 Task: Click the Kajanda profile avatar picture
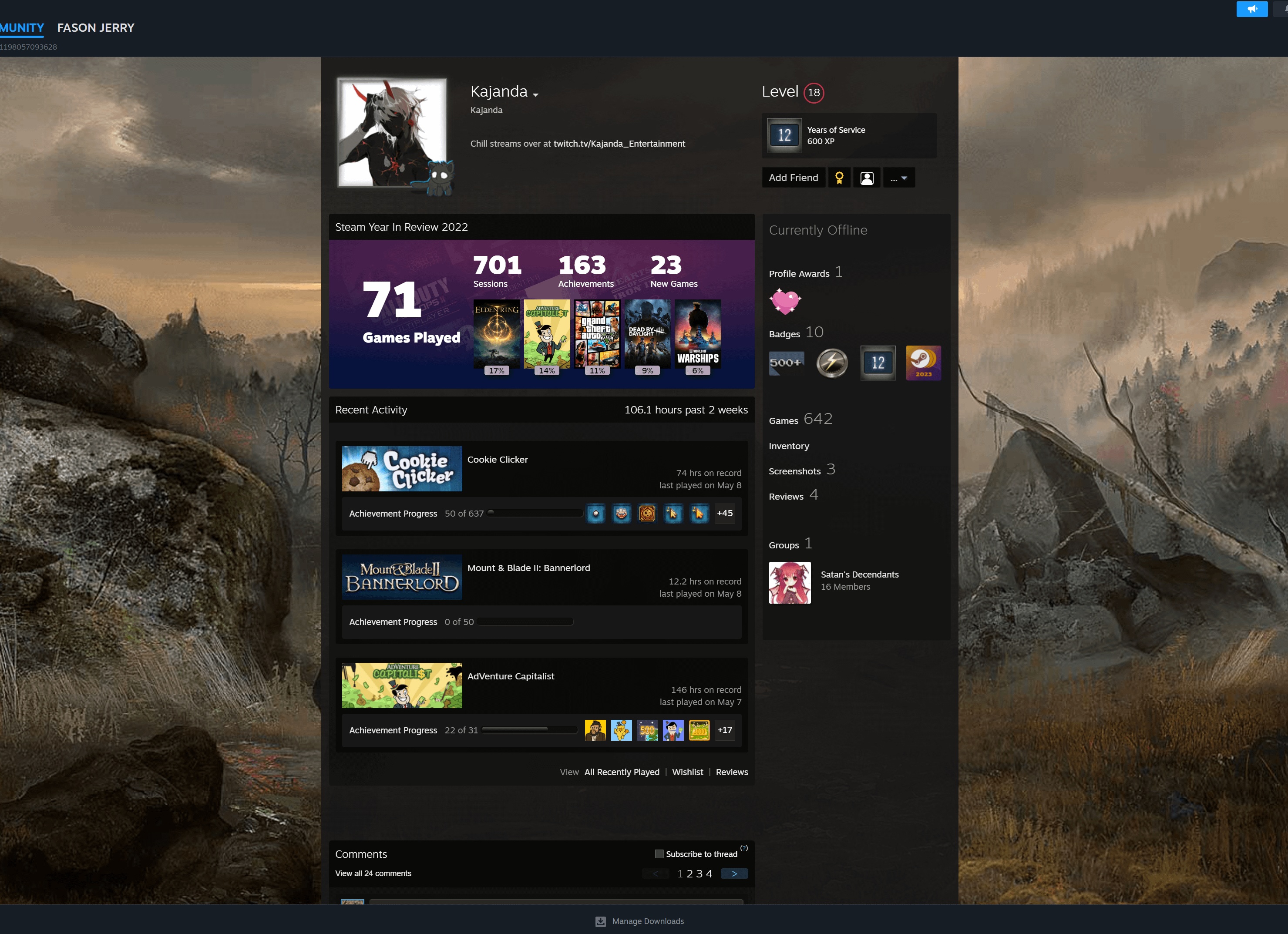(392, 133)
